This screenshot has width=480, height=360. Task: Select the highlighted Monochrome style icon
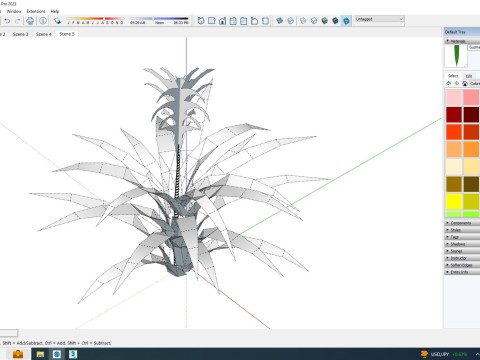(346, 21)
